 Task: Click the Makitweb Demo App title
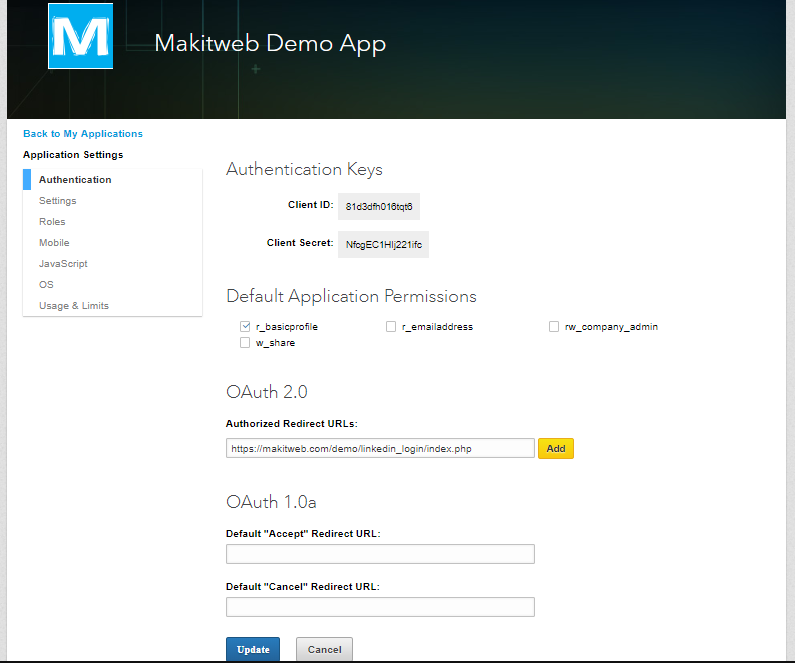tap(270, 44)
